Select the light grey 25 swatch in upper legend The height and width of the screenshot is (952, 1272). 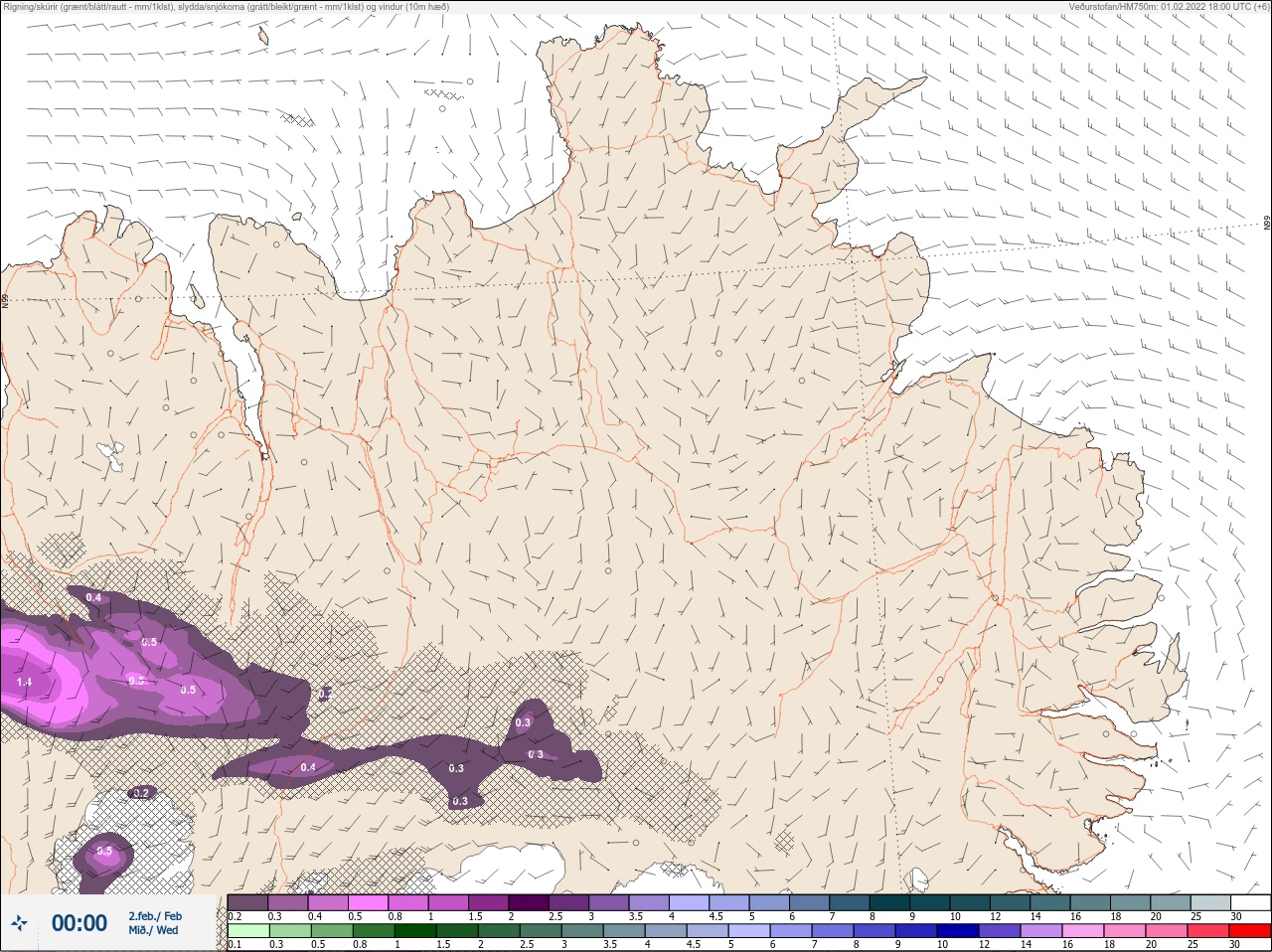point(1209,902)
